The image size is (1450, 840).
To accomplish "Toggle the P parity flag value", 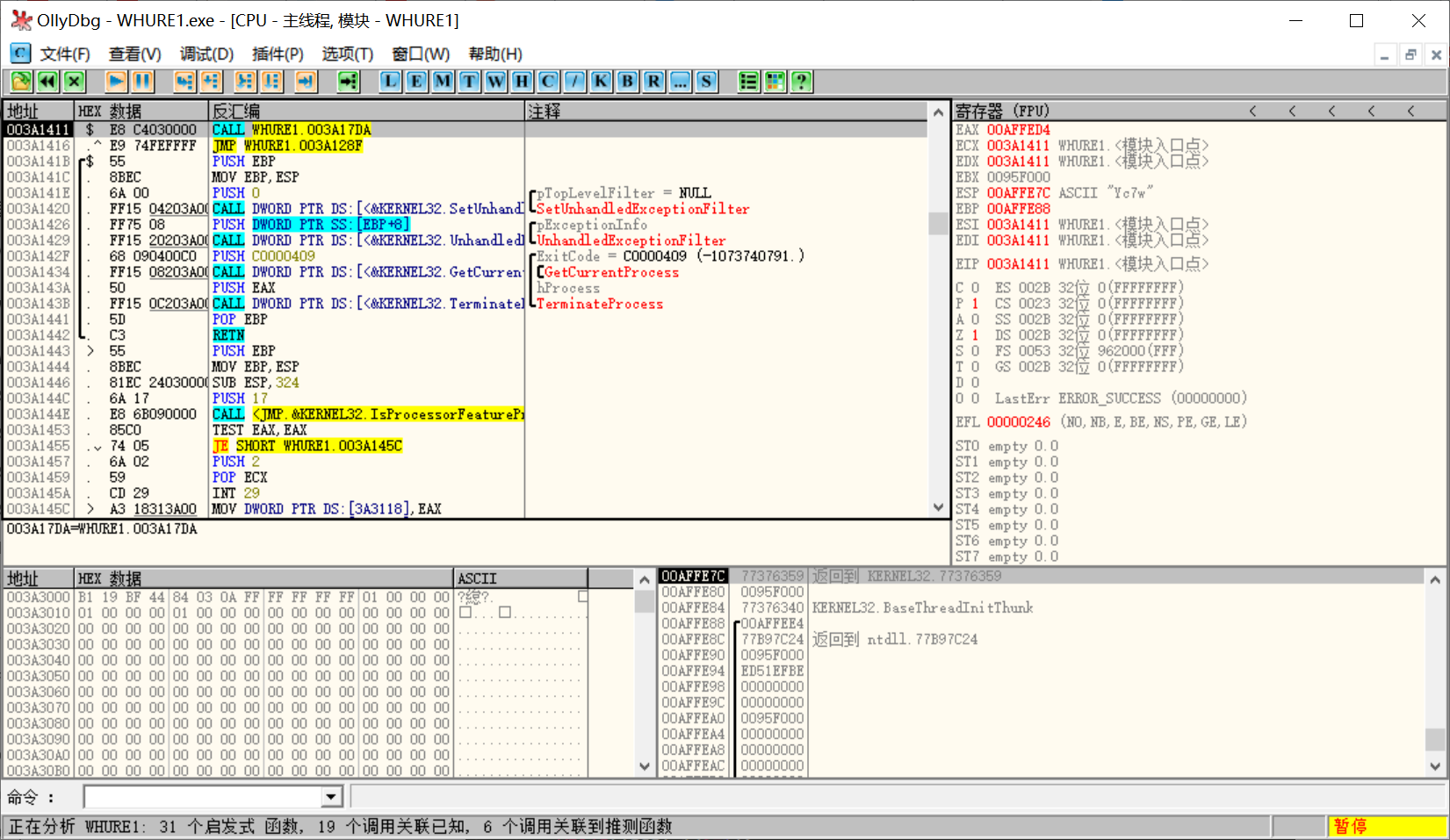I will click(x=975, y=304).
